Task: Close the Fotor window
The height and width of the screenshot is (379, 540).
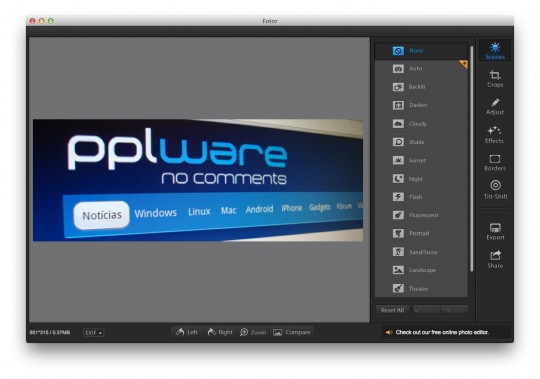Action: click(x=32, y=21)
